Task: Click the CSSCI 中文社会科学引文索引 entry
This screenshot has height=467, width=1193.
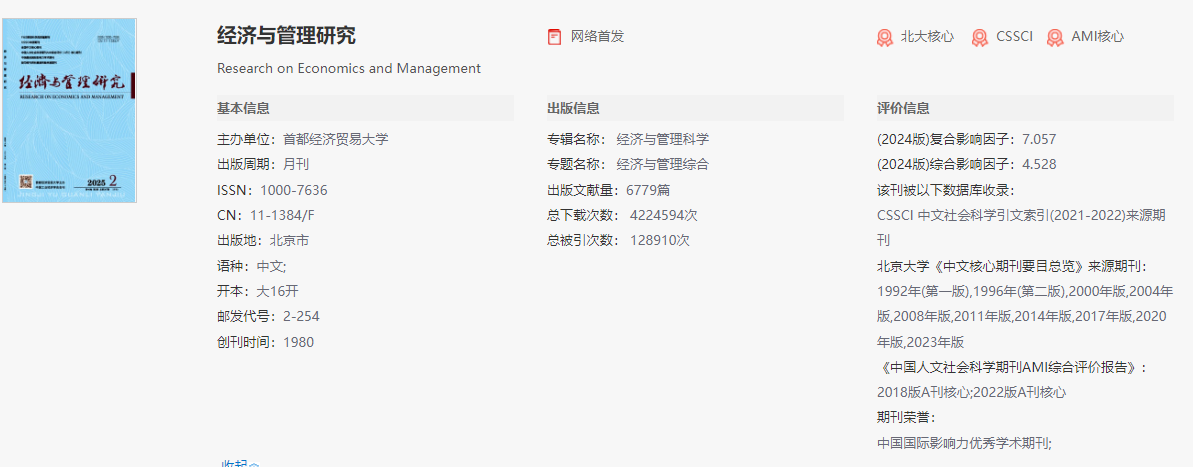Action: pyautogui.click(x=1021, y=227)
